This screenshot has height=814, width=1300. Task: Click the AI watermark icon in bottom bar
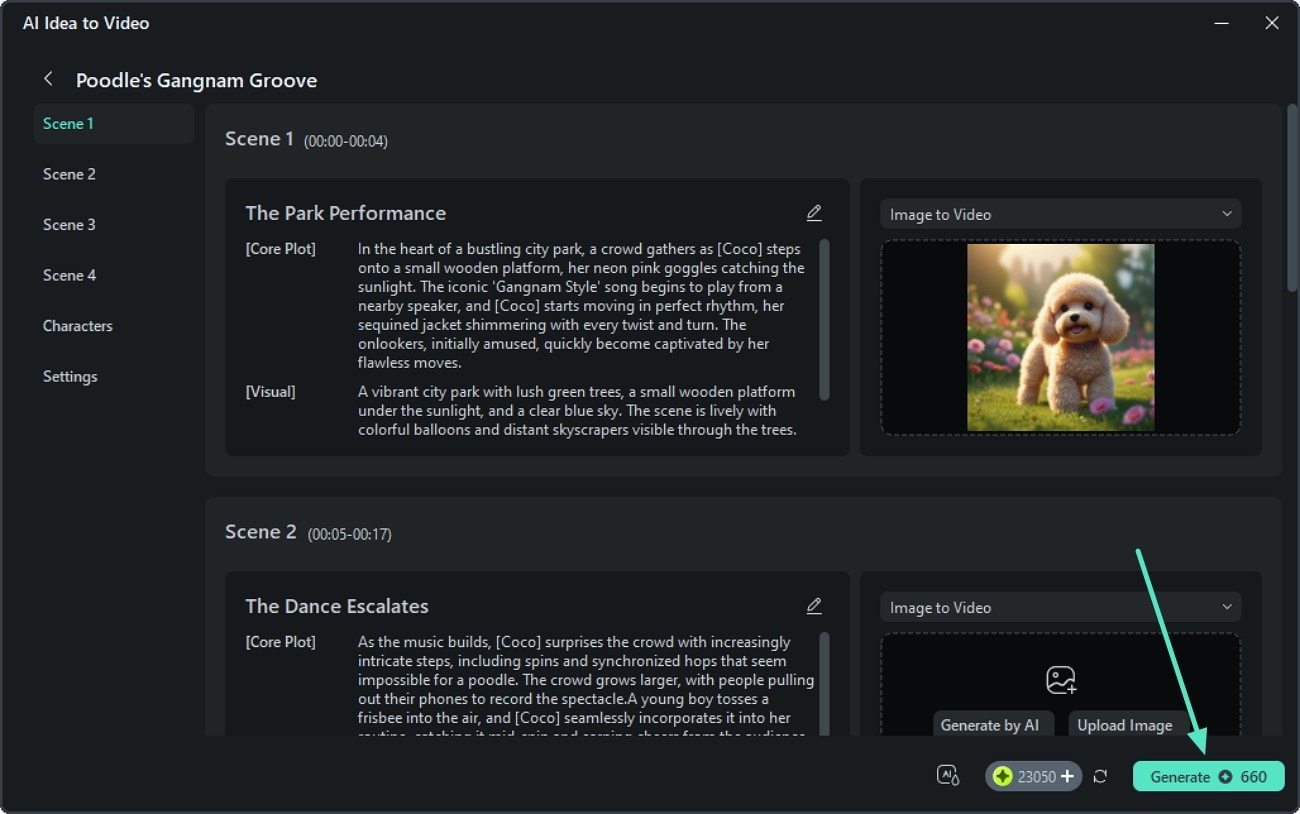948,776
